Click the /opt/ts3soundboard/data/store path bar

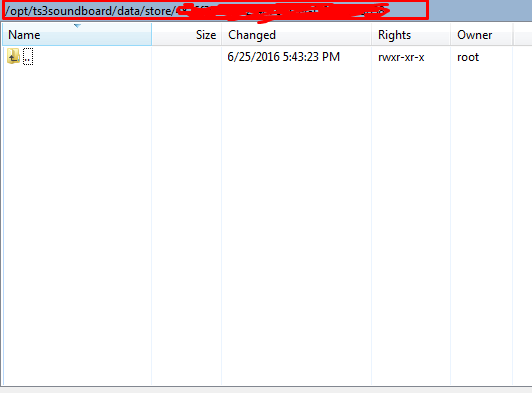point(216,11)
